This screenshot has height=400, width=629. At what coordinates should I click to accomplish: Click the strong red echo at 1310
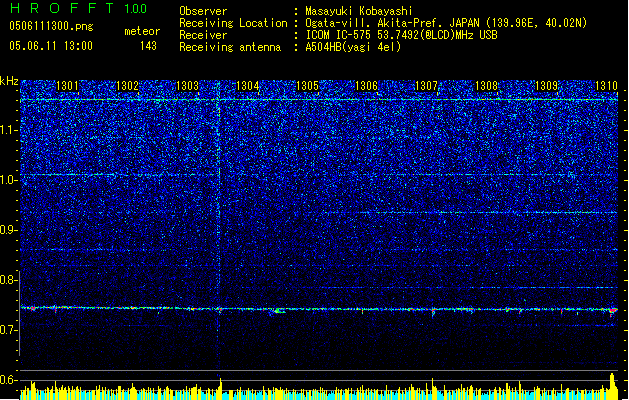tap(613, 311)
